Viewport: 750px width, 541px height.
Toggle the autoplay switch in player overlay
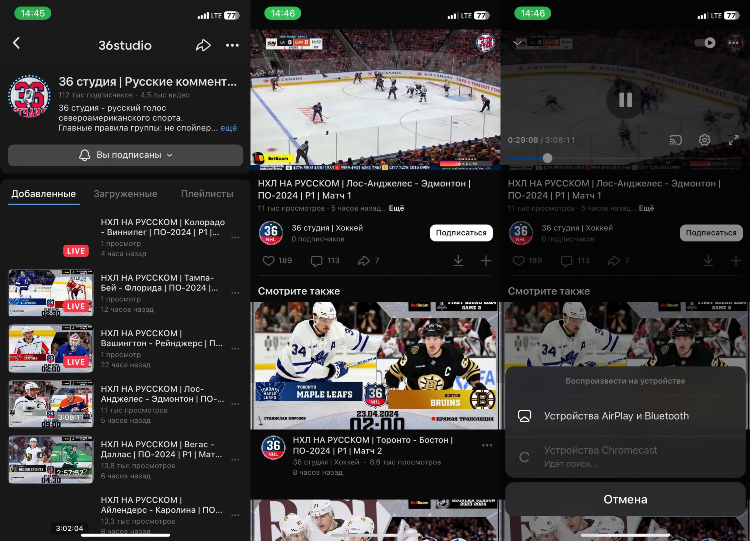coord(705,43)
